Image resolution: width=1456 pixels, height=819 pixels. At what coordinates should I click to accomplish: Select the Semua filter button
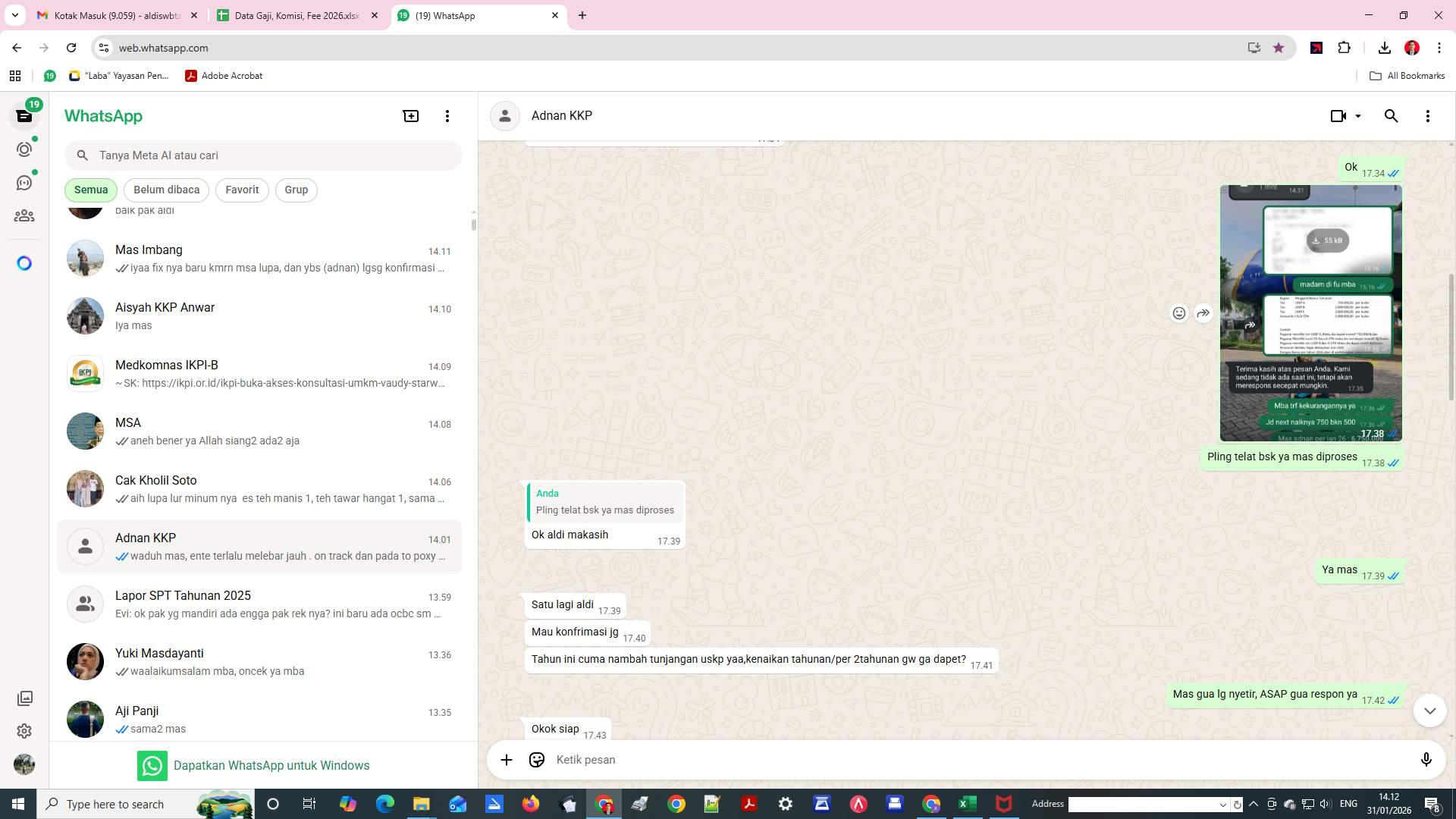[x=90, y=190]
